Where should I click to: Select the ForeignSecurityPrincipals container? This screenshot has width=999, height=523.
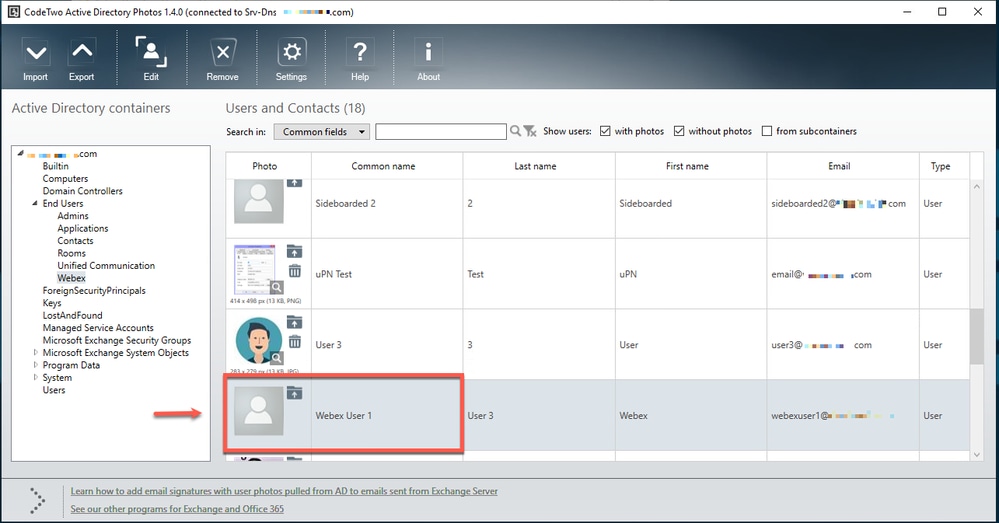(94, 290)
